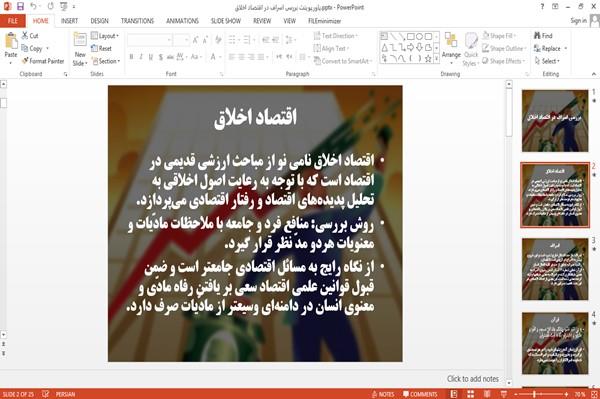Switch to Normal view in status bar

pyautogui.click(x=454, y=394)
